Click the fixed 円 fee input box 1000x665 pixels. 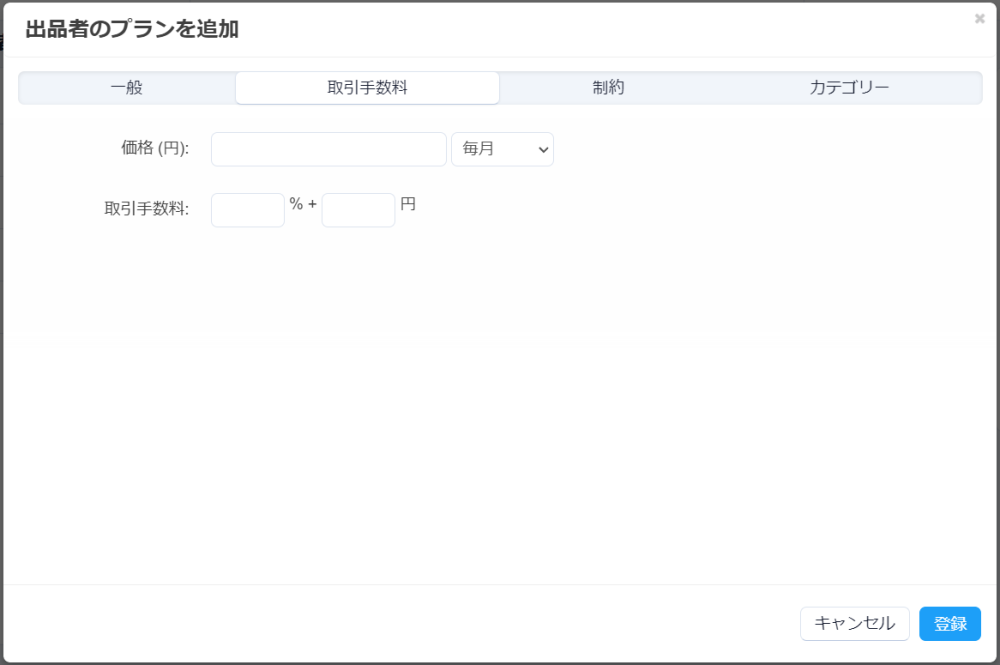pos(358,210)
